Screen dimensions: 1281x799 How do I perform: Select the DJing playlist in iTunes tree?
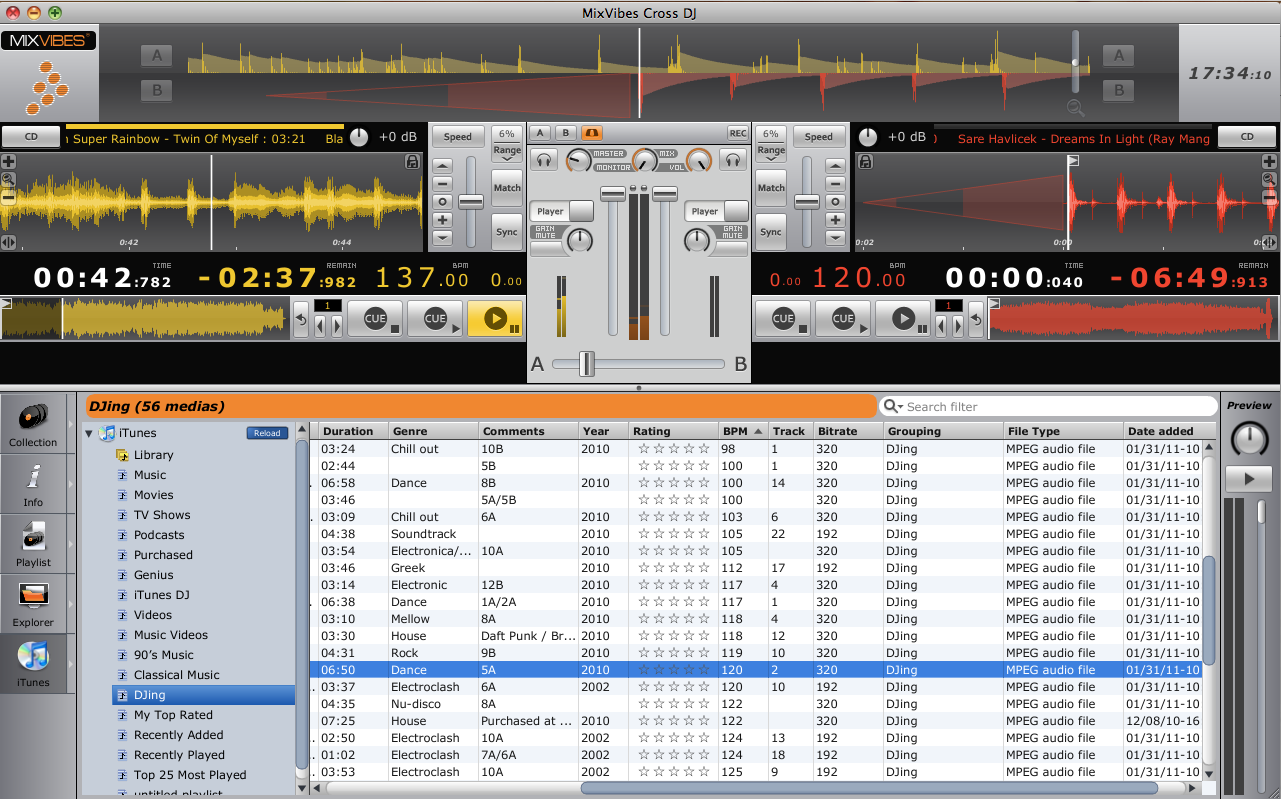(150, 695)
